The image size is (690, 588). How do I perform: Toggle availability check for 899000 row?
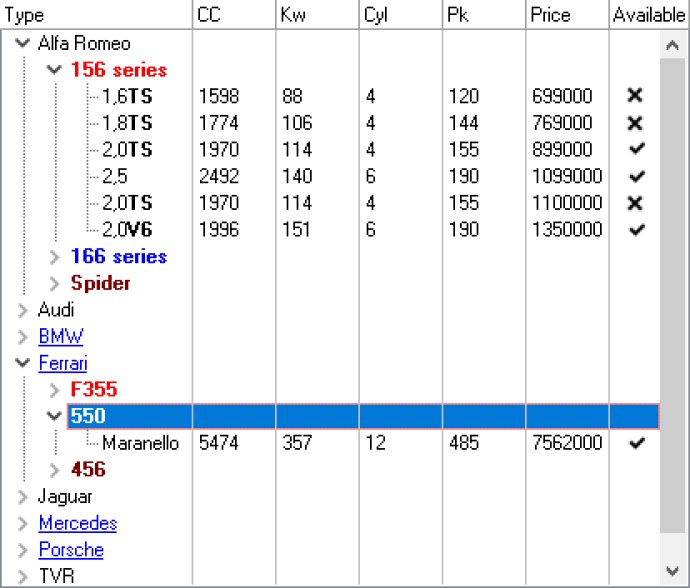(x=637, y=149)
